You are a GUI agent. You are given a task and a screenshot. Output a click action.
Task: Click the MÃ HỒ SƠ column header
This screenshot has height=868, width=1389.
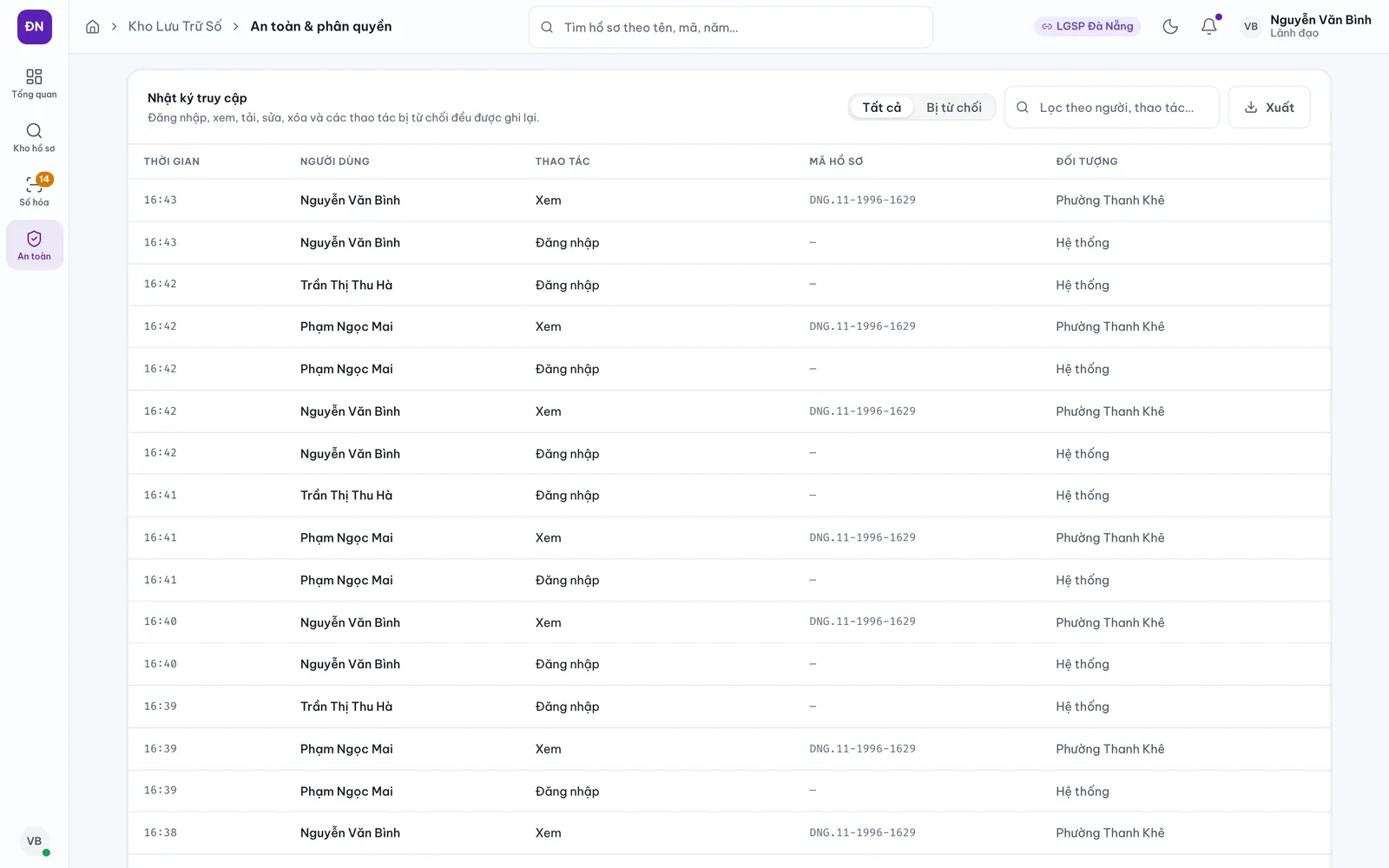836,161
